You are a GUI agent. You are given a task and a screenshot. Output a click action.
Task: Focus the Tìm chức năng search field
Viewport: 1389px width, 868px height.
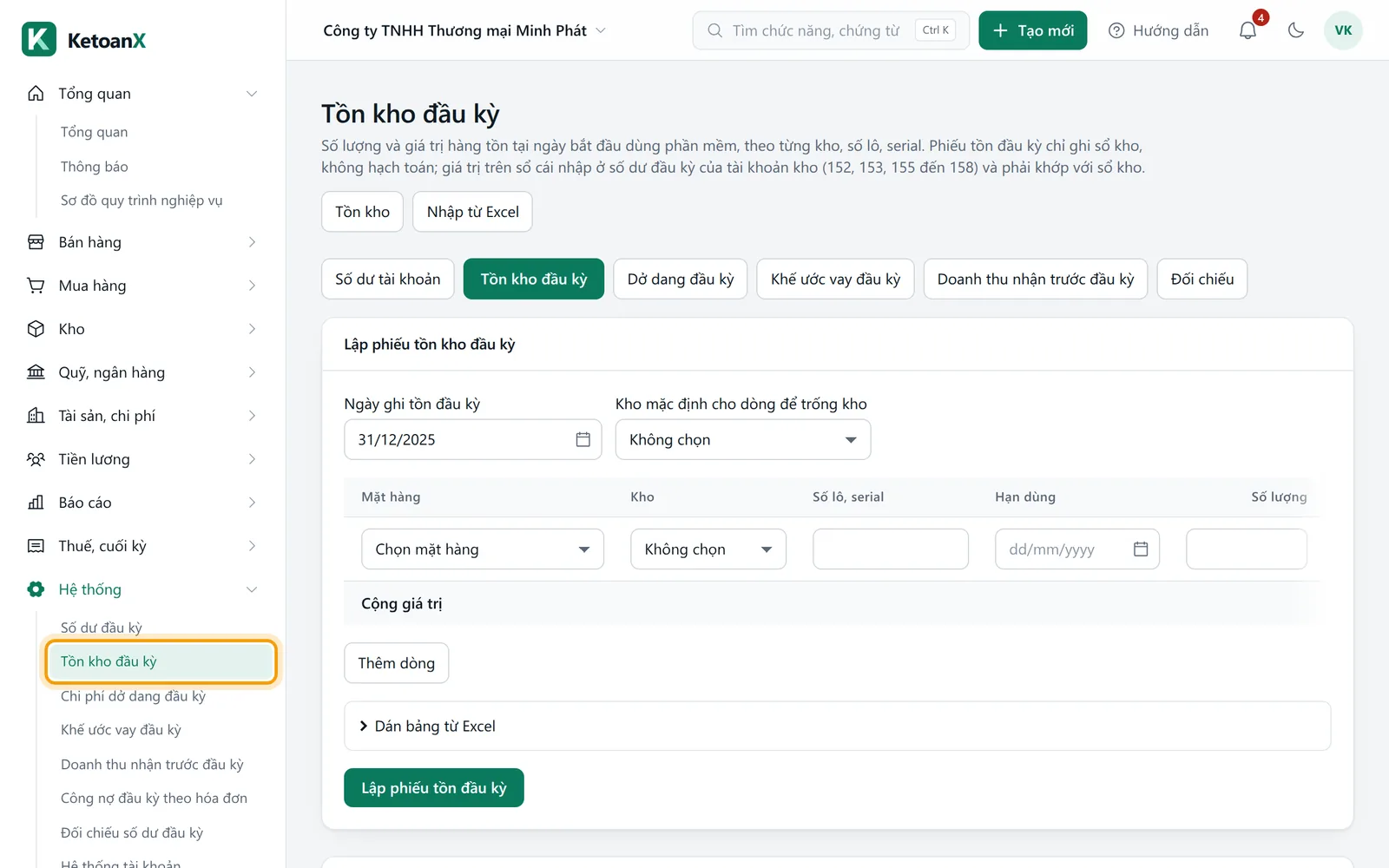(x=831, y=30)
